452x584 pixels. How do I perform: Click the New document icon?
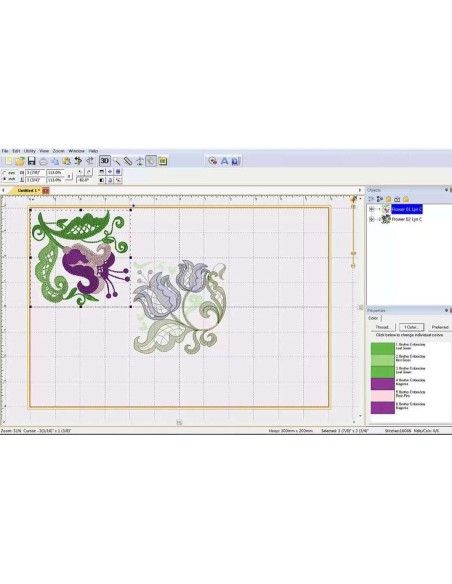click(x=8, y=161)
